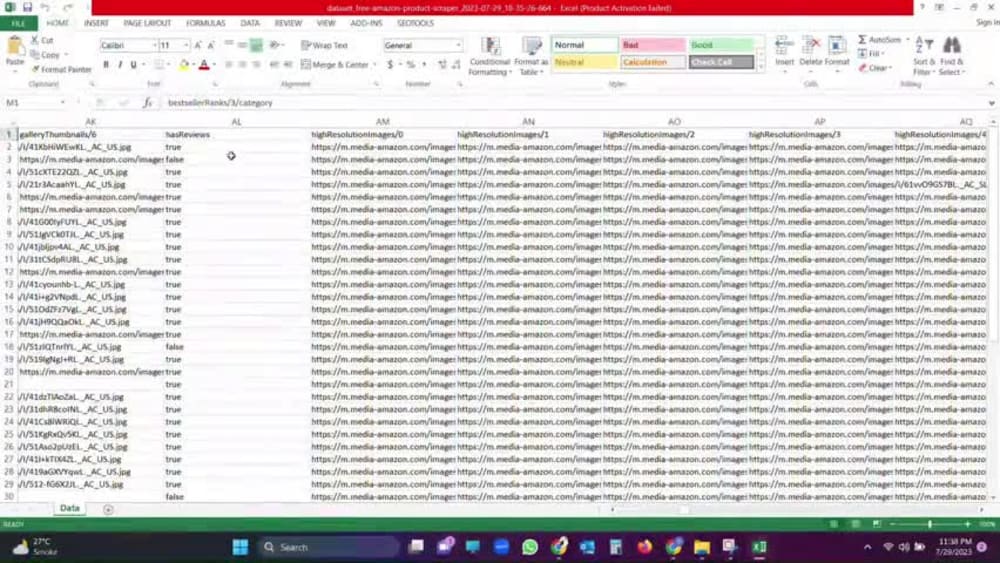This screenshot has width=1000, height=563.
Task: Open the Font size 11 dropdown
Action: (186, 45)
